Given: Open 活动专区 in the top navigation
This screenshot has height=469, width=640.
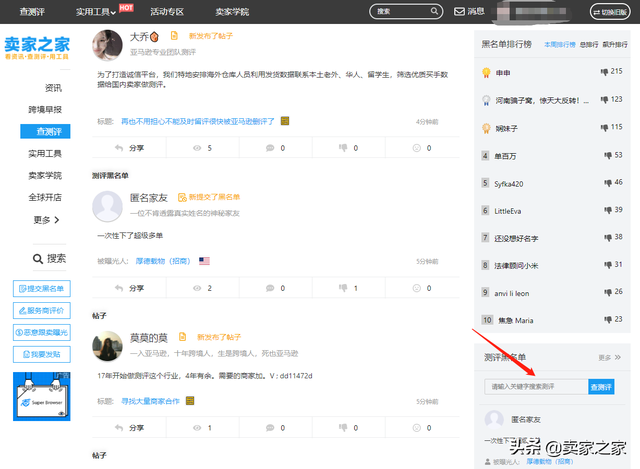Looking at the screenshot, I should (x=167, y=12).
